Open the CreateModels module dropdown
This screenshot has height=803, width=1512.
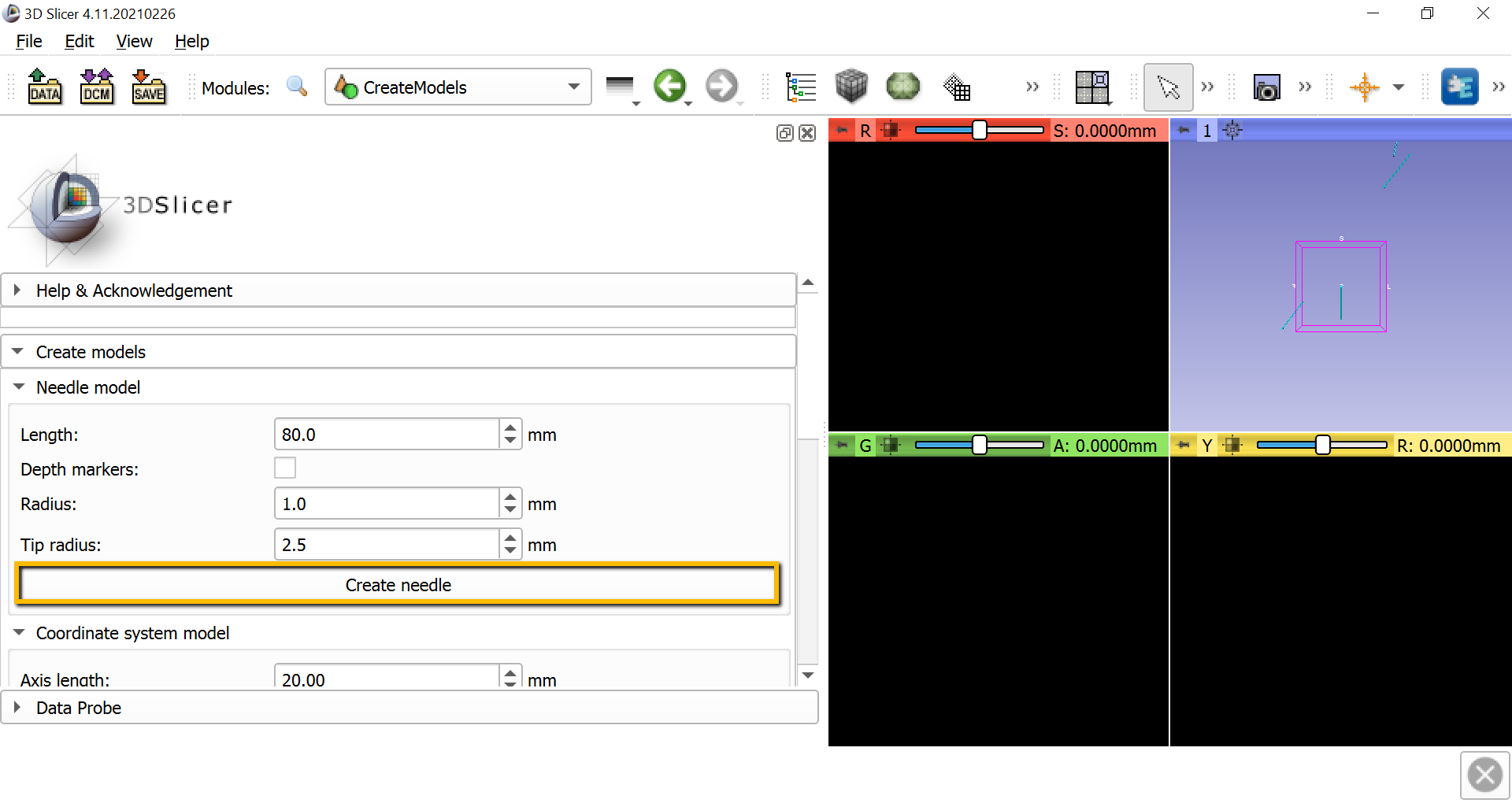(458, 87)
